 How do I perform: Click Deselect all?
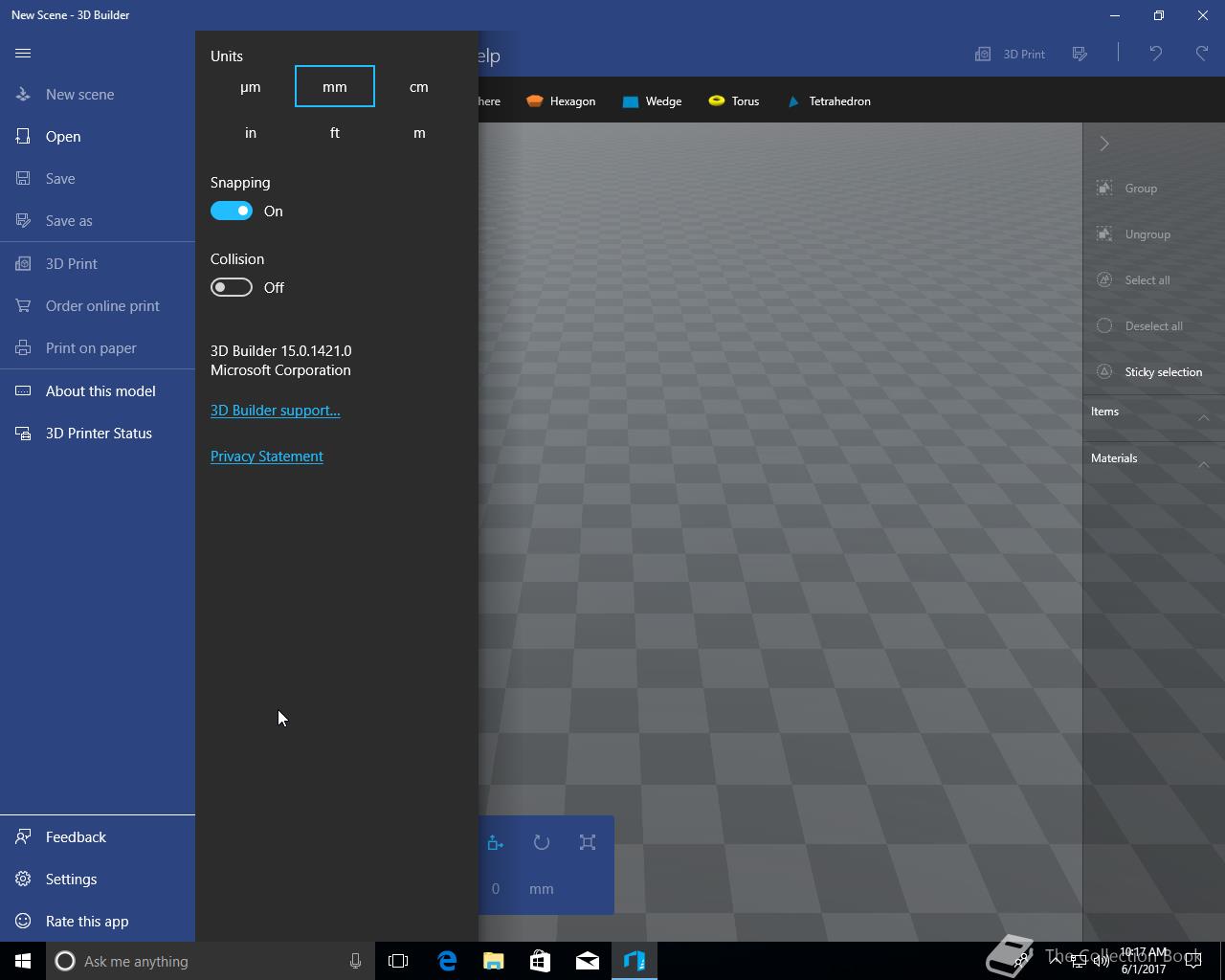[1154, 325]
